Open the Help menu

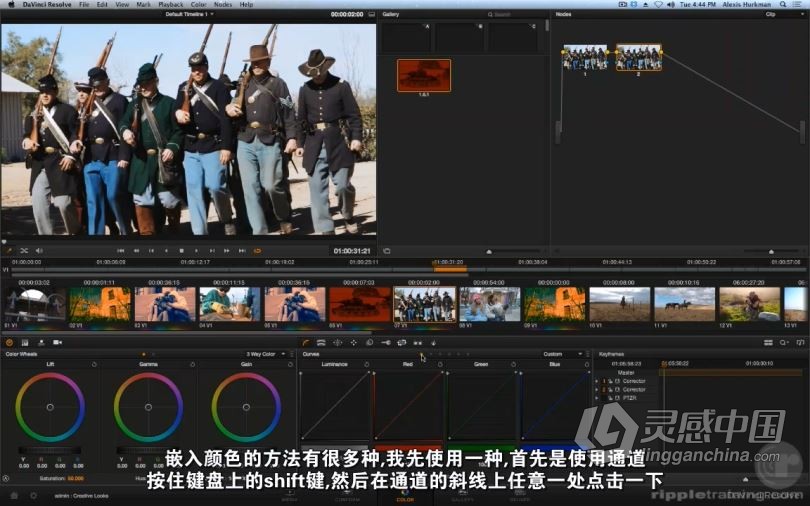246,4
